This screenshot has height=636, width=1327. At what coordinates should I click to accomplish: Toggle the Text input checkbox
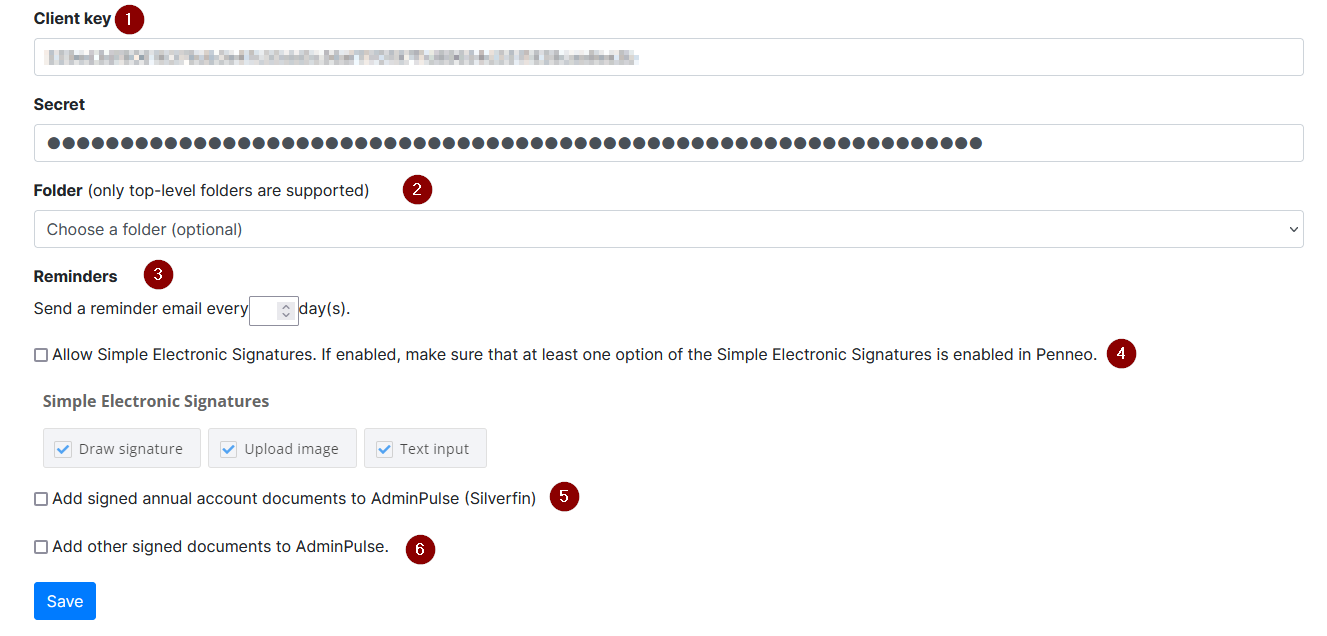(x=384, y=449)
